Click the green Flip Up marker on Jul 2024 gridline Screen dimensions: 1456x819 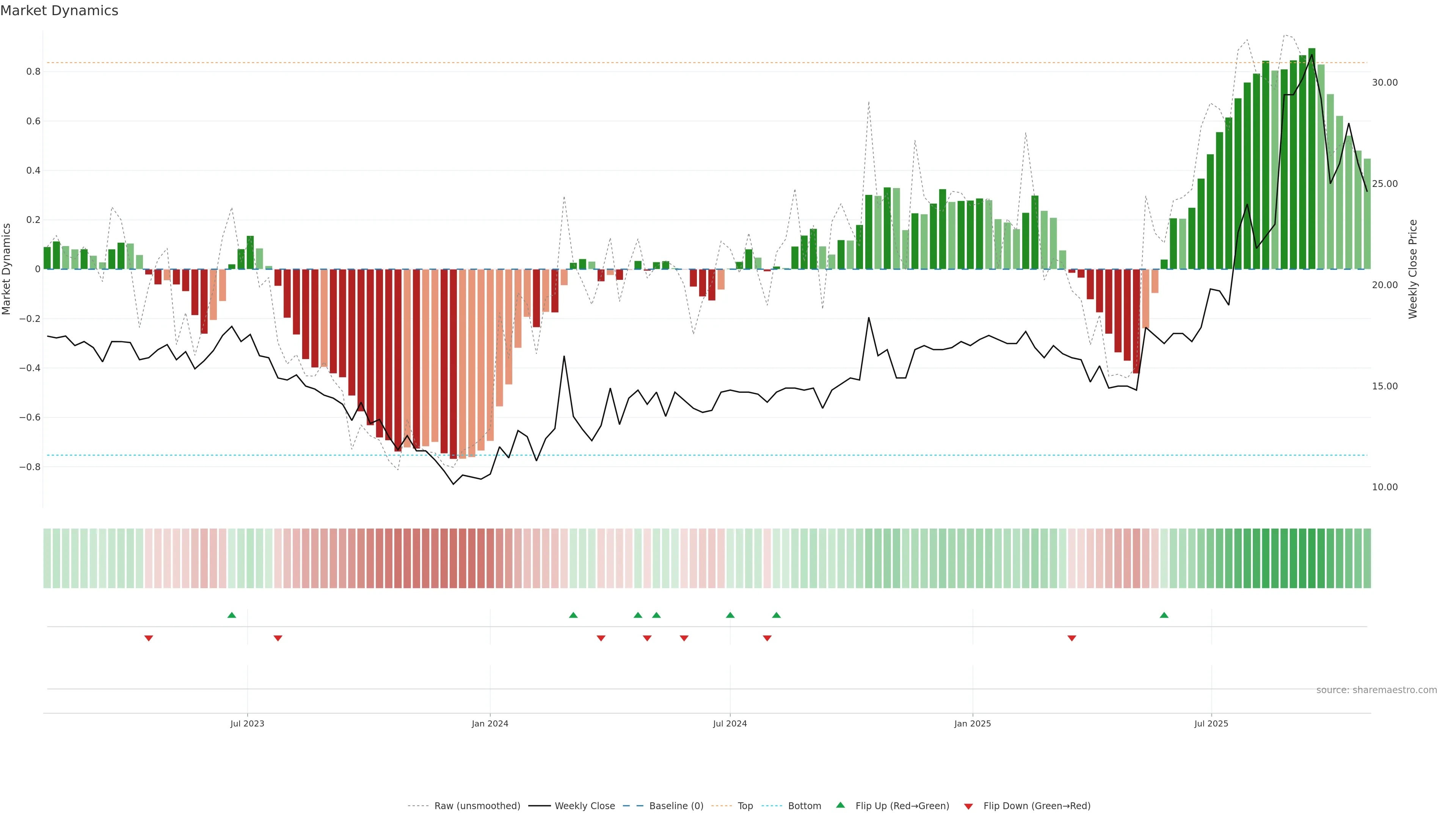pos(730,615)
